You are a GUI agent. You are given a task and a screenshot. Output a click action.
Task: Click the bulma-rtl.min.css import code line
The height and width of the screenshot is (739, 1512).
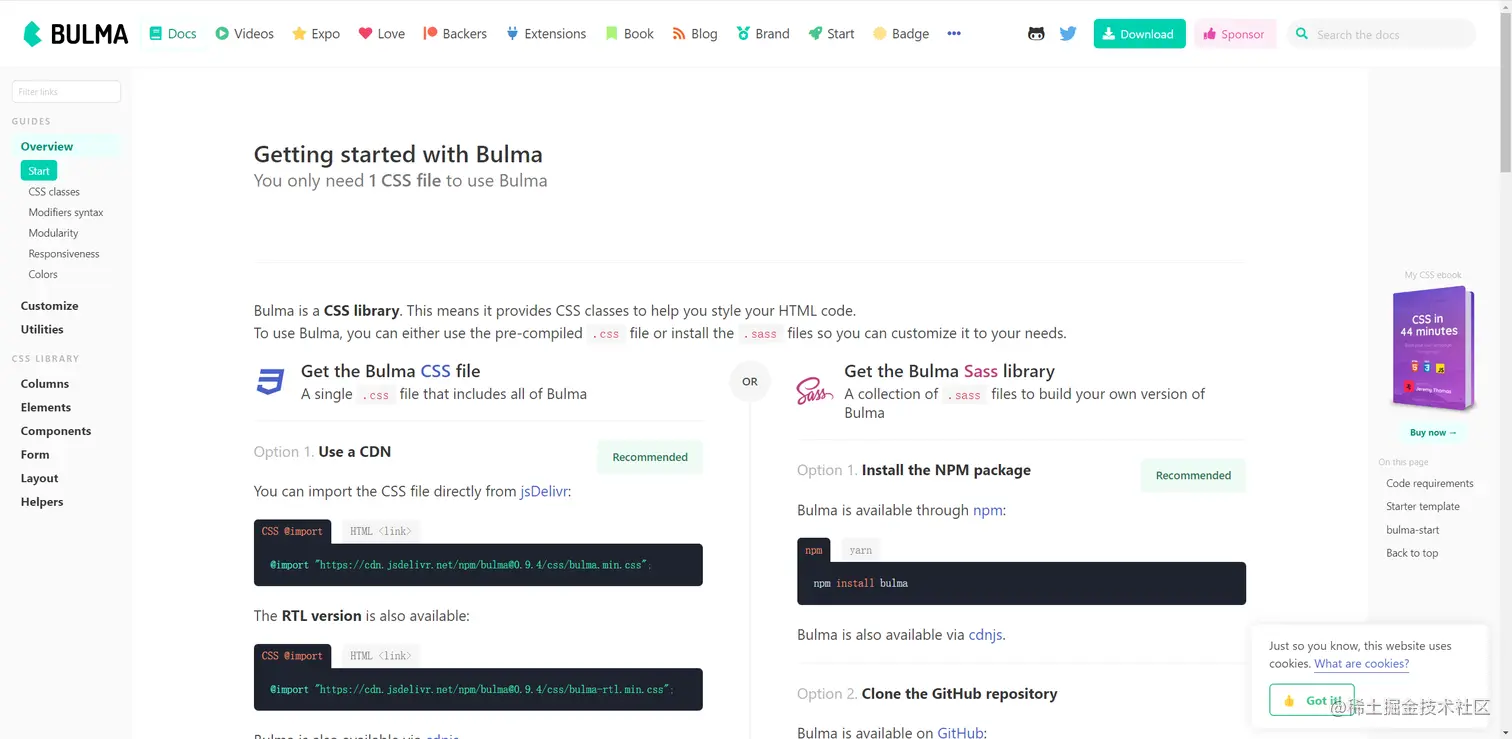pyautogui.click(x=471, y=689)
